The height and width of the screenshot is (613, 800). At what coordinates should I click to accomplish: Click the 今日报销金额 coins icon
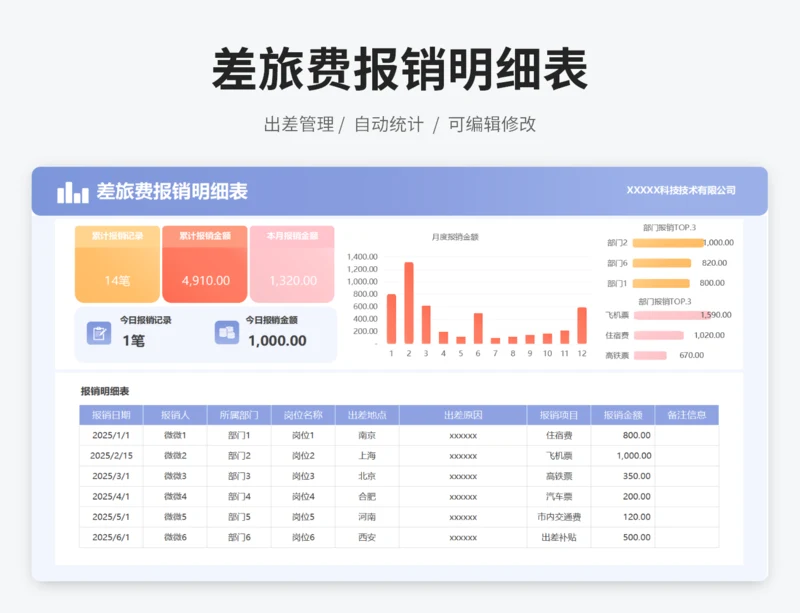tap(227, 333)
